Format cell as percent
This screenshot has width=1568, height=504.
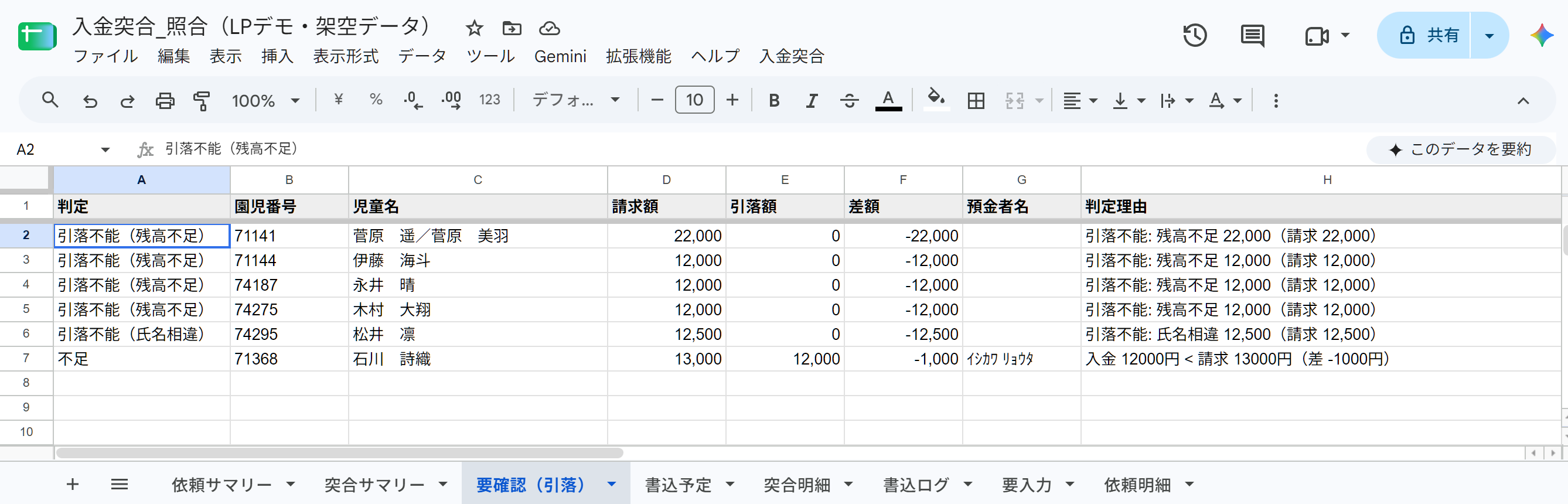pyautogui.click(x=376, y=100)
